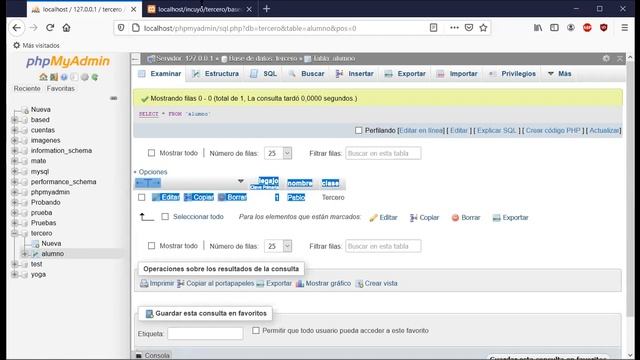This screenshot has width=640, height=360.
Task: Click the Etiqueta input field
Action: (x=205, y=333)
